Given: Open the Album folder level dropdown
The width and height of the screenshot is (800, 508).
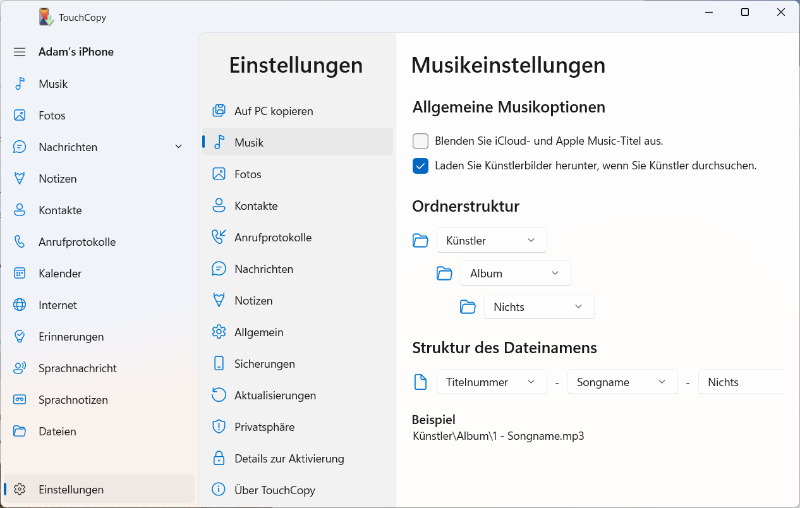Looking at the screenshot, I should point(515,273).
